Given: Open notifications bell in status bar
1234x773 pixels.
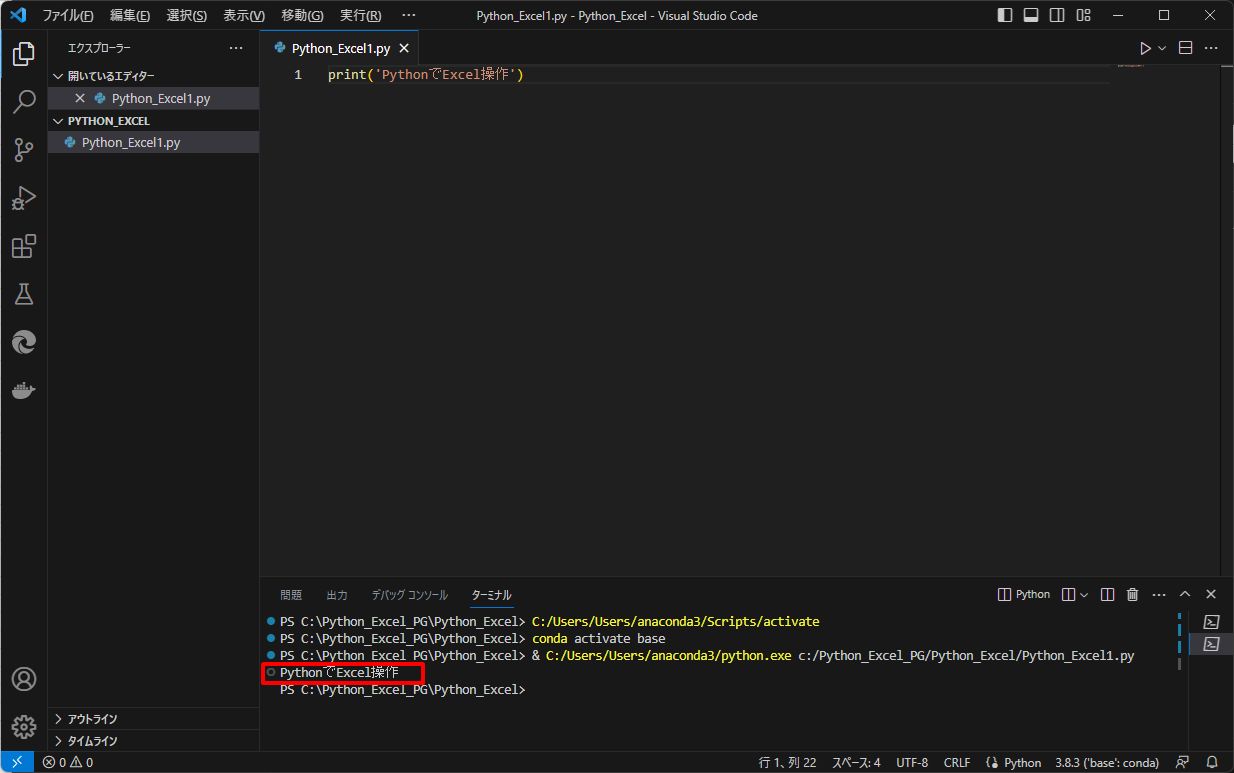Looking at the screenshot, I should click(1212, 762).
